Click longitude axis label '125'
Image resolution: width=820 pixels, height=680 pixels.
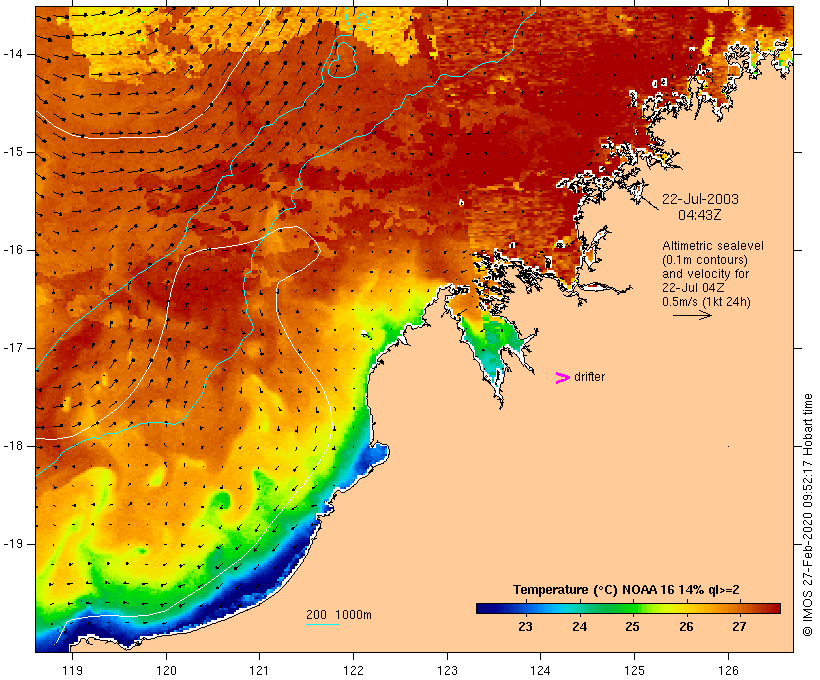634,670
